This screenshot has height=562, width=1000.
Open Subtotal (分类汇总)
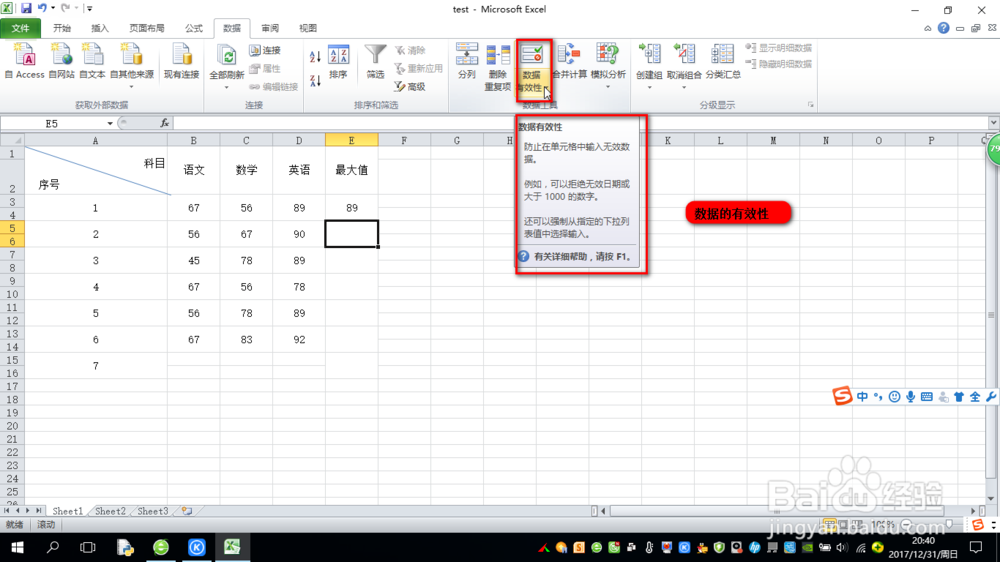(x=723, y=62)
